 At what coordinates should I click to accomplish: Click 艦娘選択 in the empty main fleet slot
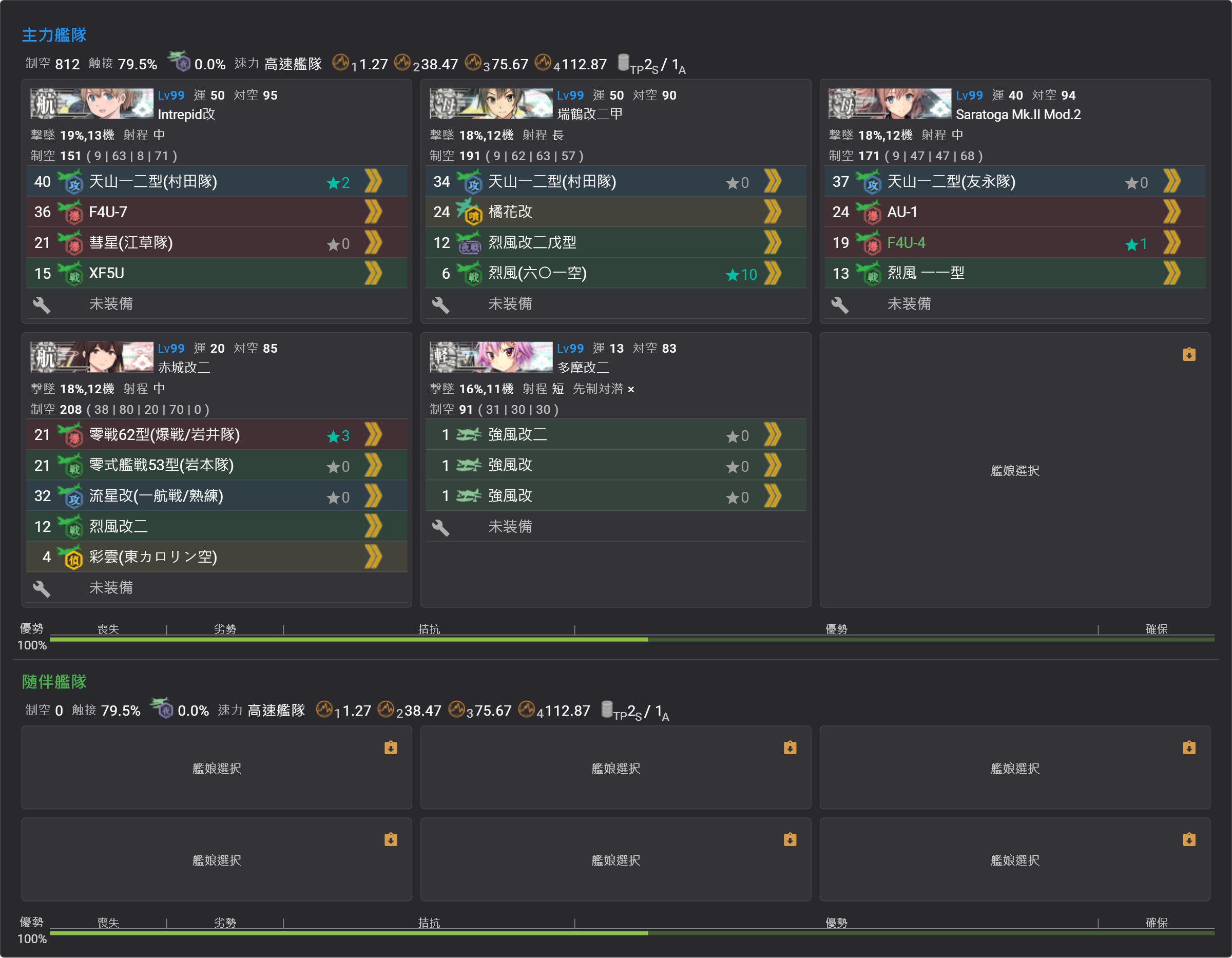click(1014, 471)
